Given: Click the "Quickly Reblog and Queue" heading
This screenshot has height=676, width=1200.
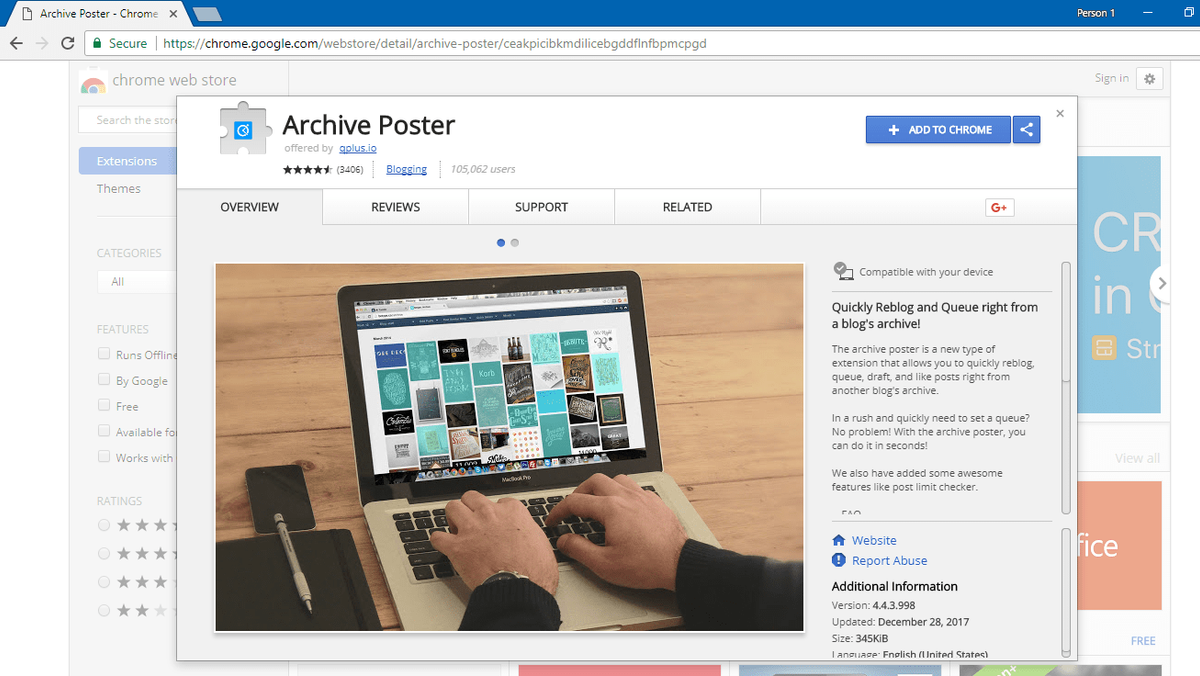Looking at the screenshot, I should 935,315.
